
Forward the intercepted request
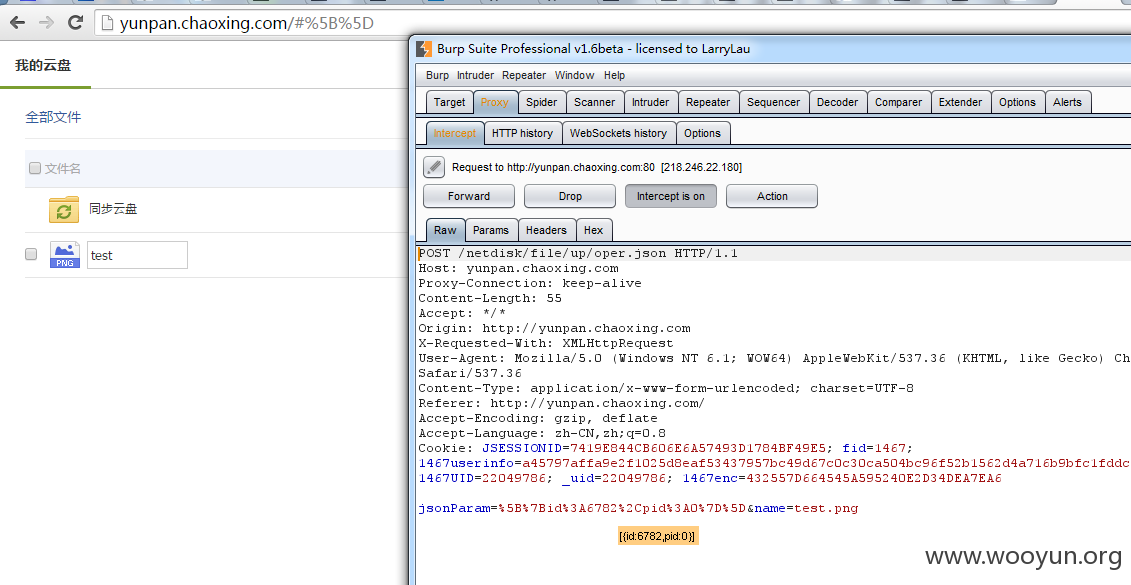(x=469, y=196)
